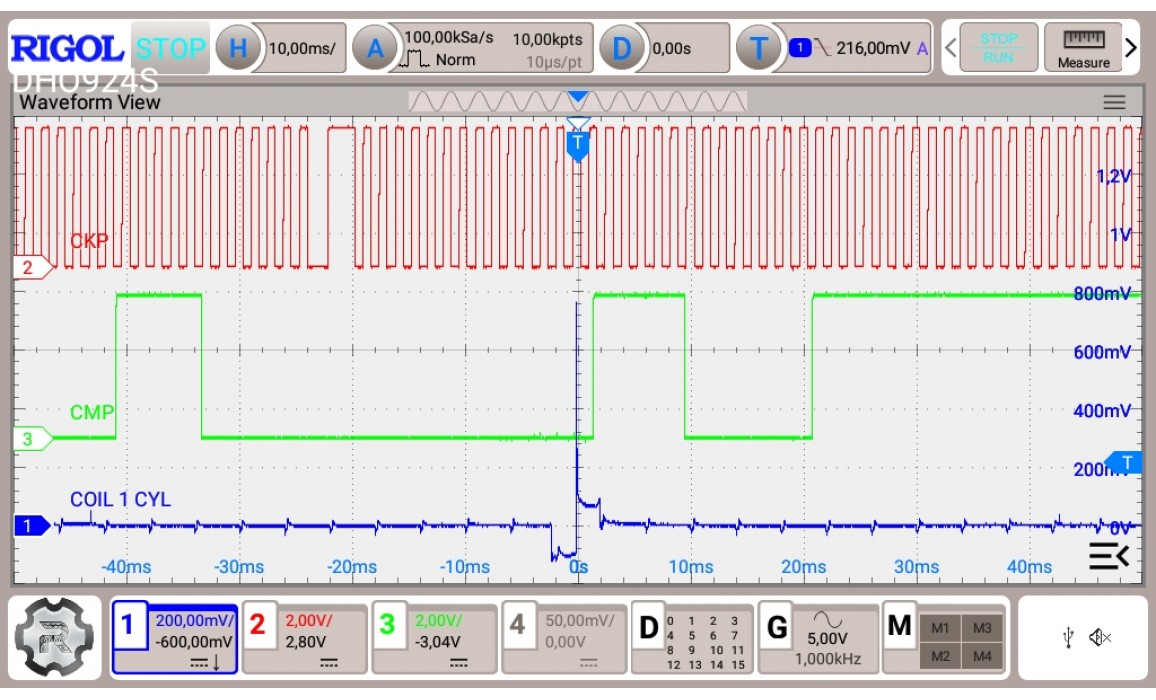
Task: Click the Horizontal timebase H icon
Action: [x=238, y=48]
